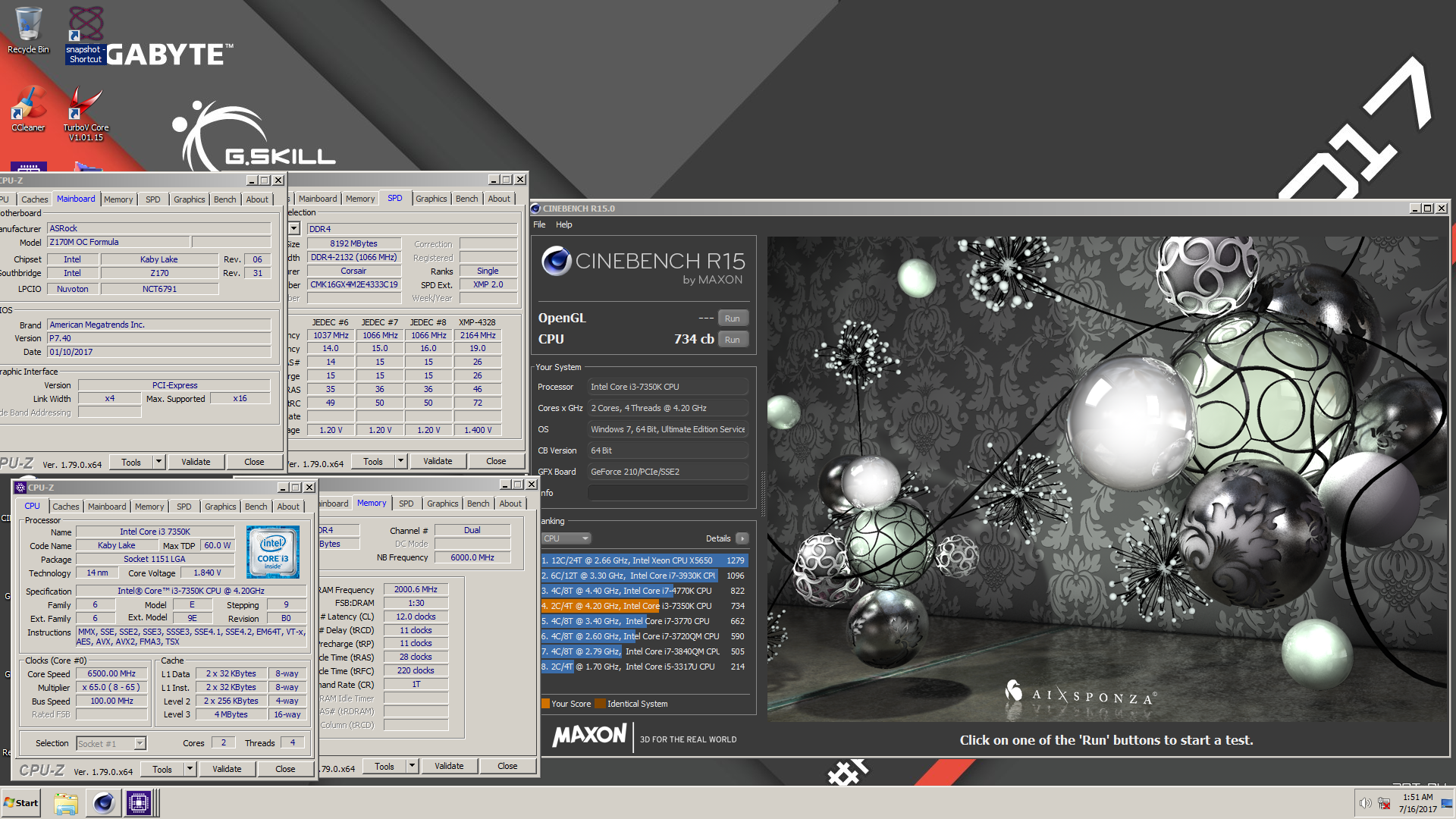Select the Mainboard tab in CPU-Z CPU window

[x=107, y=507]
